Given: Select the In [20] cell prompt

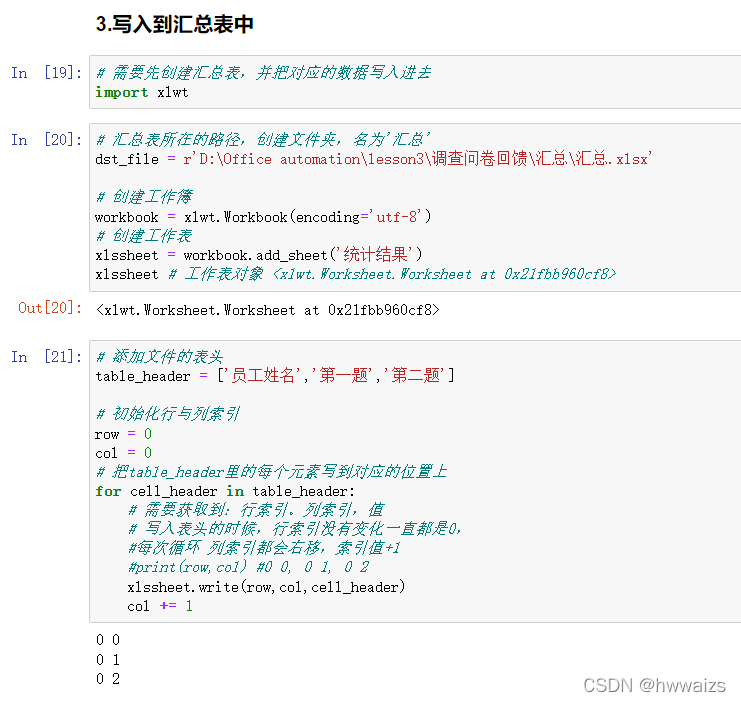Looking at the screenshot, I should pos(46,140).
